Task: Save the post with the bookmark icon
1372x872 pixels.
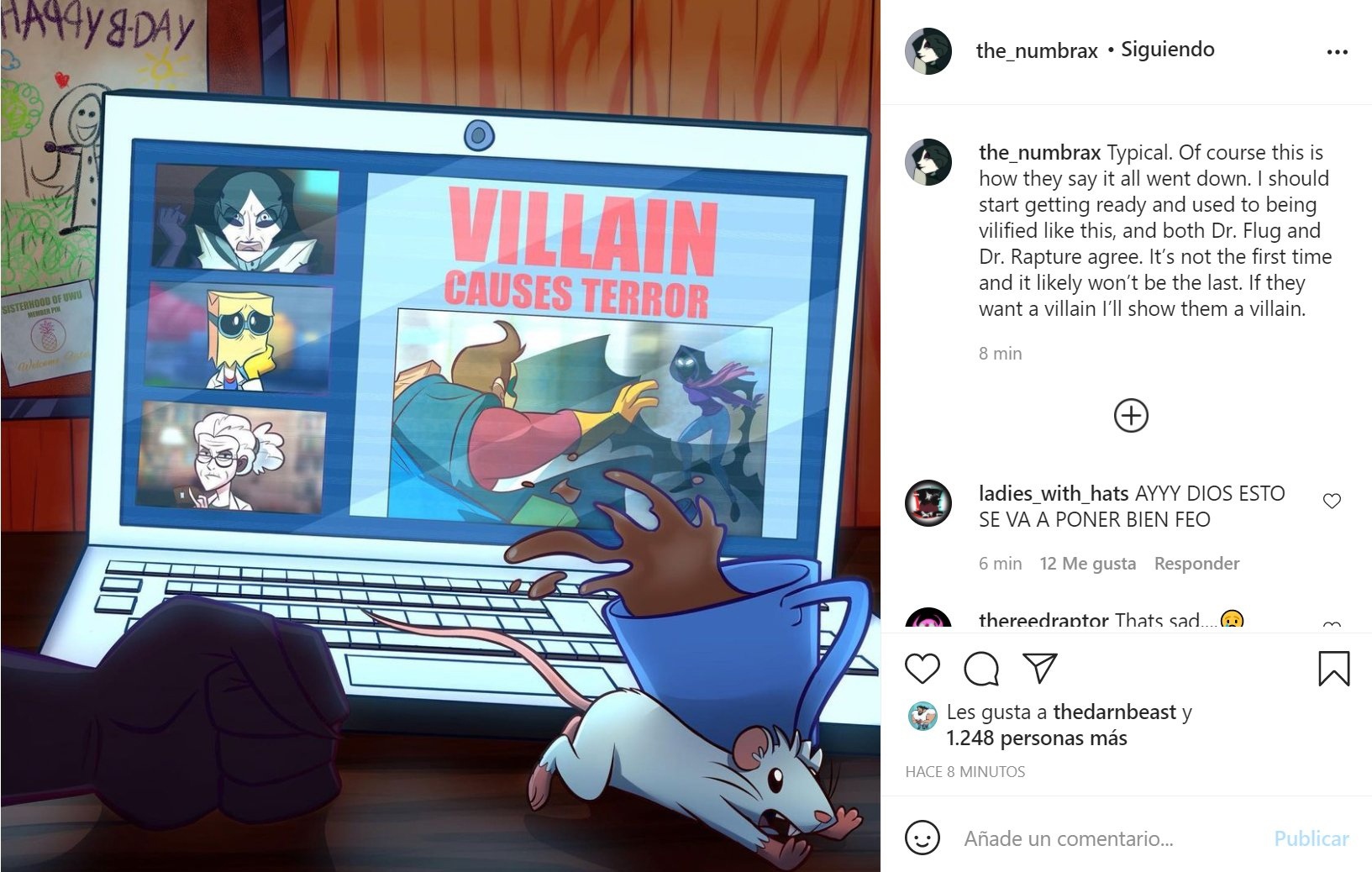Action: tap(1333, 669)
